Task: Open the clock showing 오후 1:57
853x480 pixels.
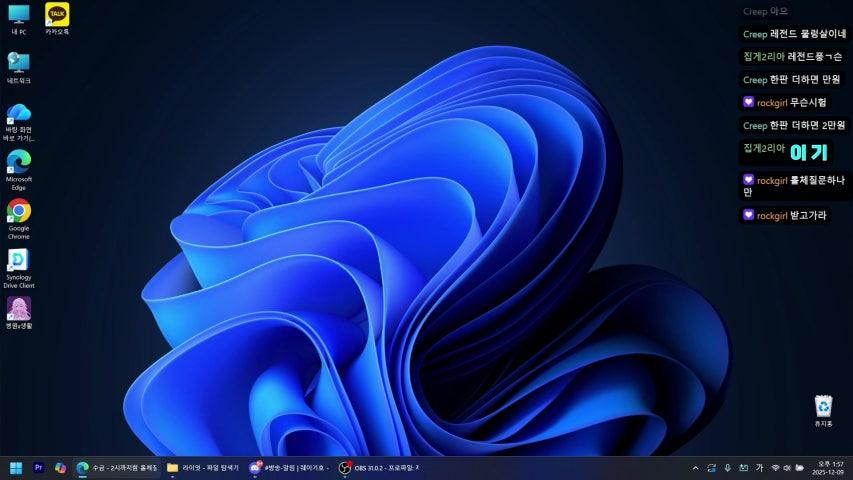Action: pyautogui.click(x=827, y=468)
